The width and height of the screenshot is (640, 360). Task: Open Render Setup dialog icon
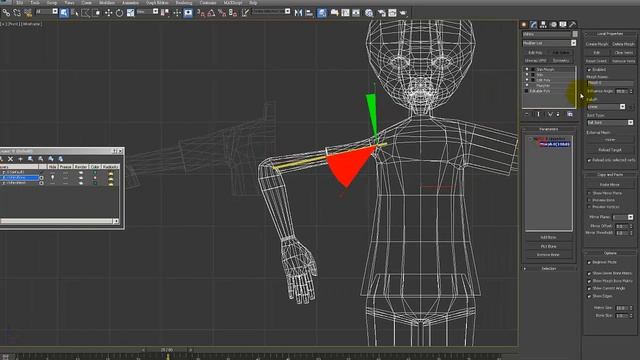[381, 13]
